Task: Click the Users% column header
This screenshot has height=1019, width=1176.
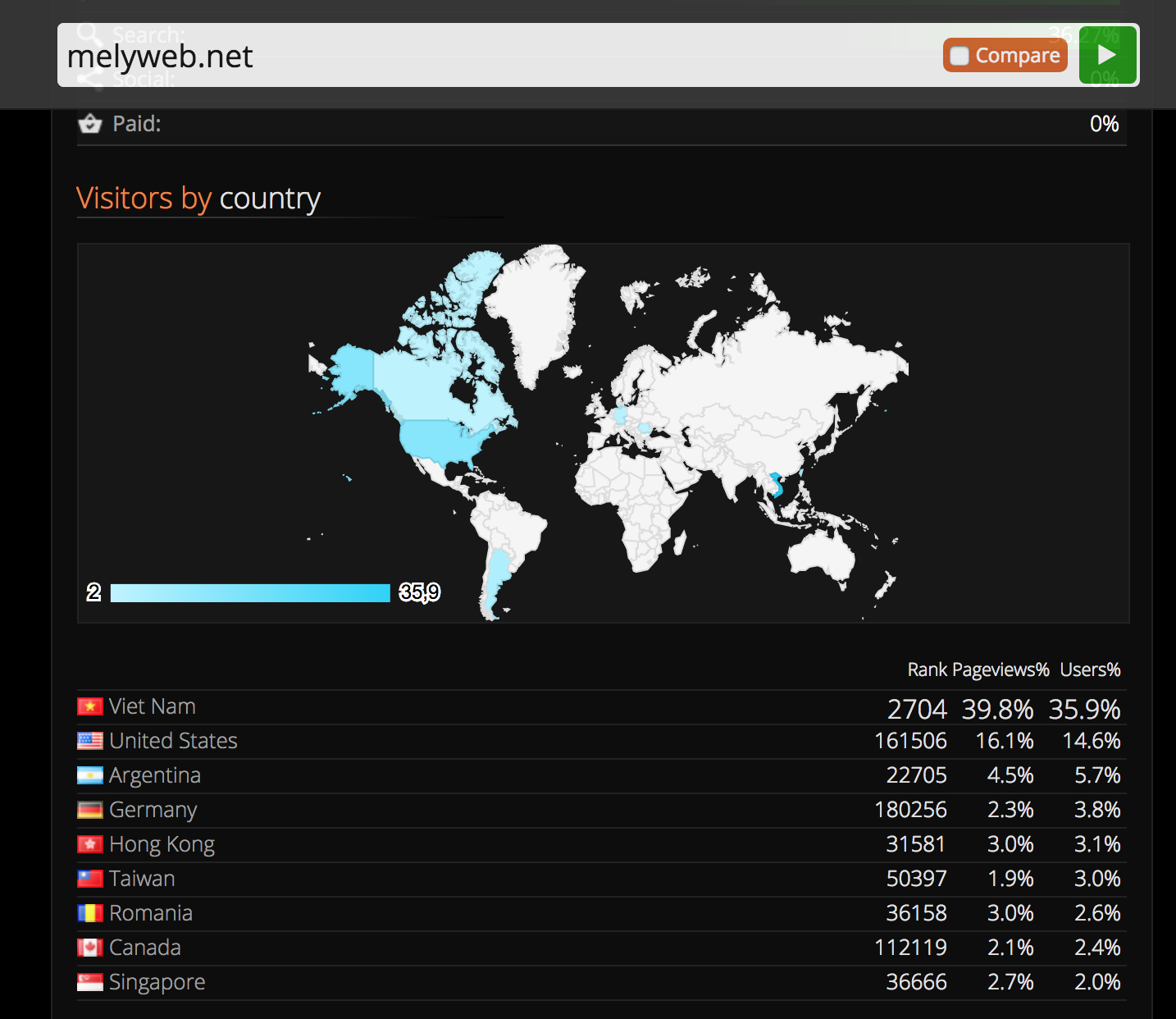Action: pos(1091,669)
